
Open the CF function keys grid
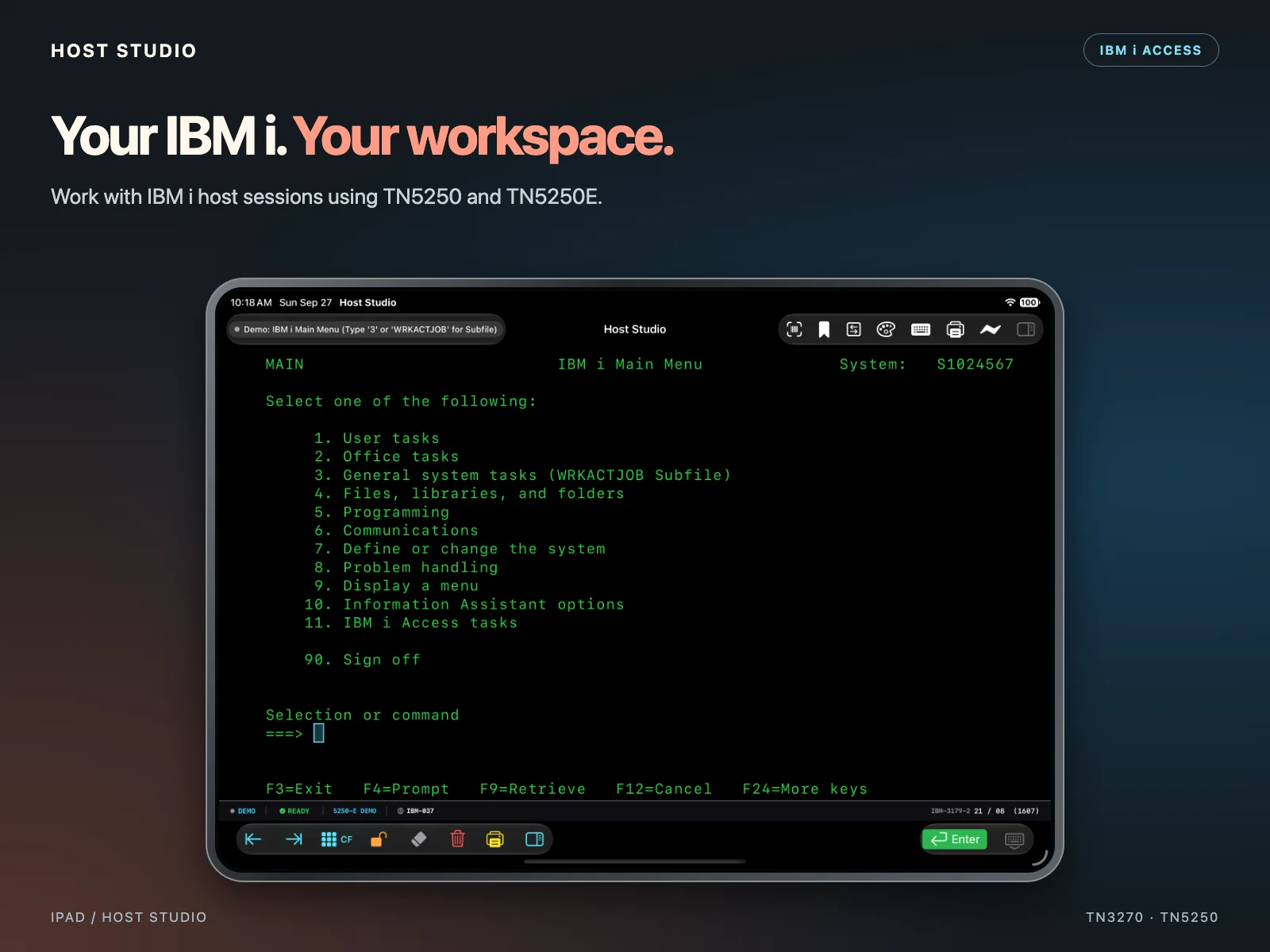(337, 839)
